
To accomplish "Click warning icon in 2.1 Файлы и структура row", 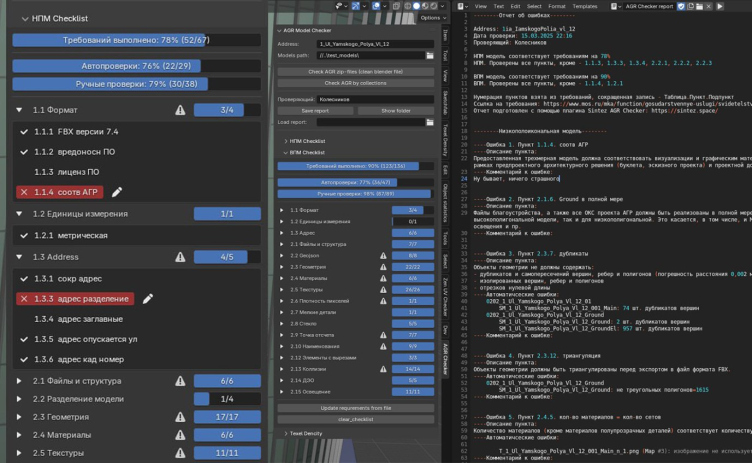I will pos(180,381).
